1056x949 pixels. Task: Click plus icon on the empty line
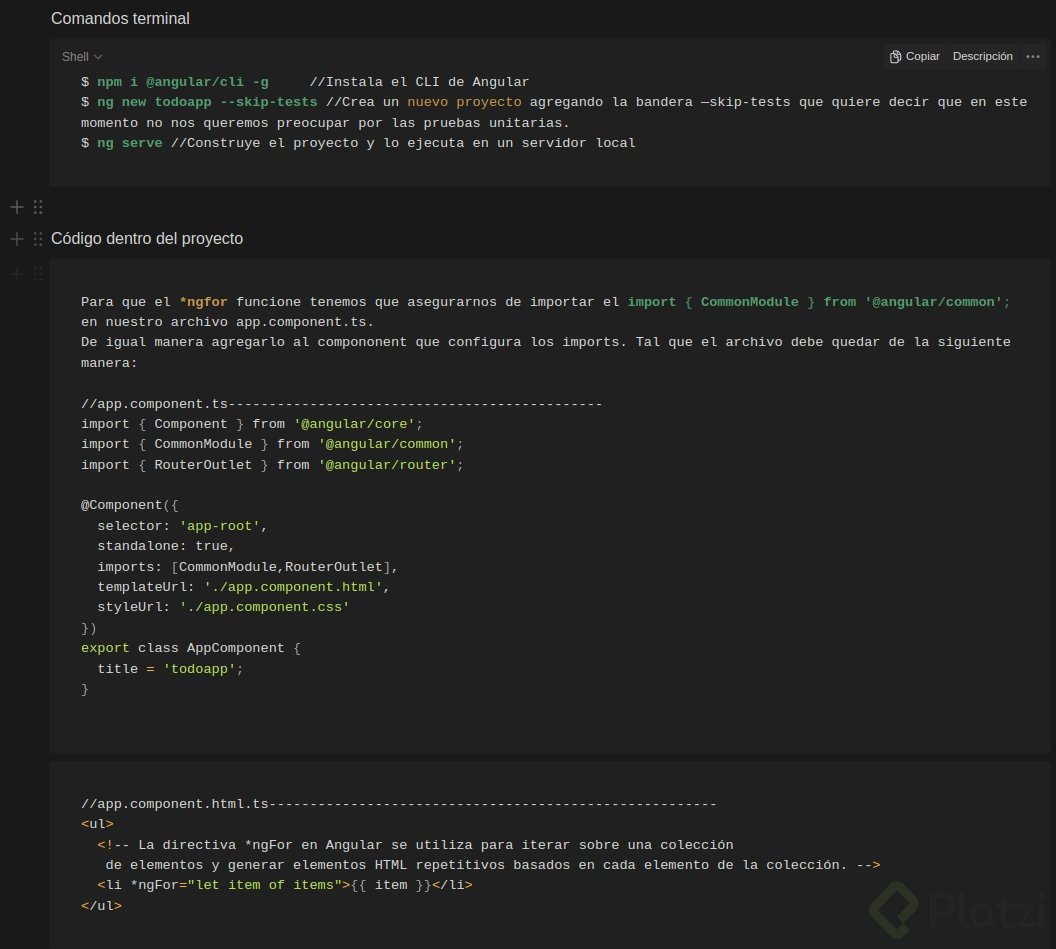click(17, 207)
